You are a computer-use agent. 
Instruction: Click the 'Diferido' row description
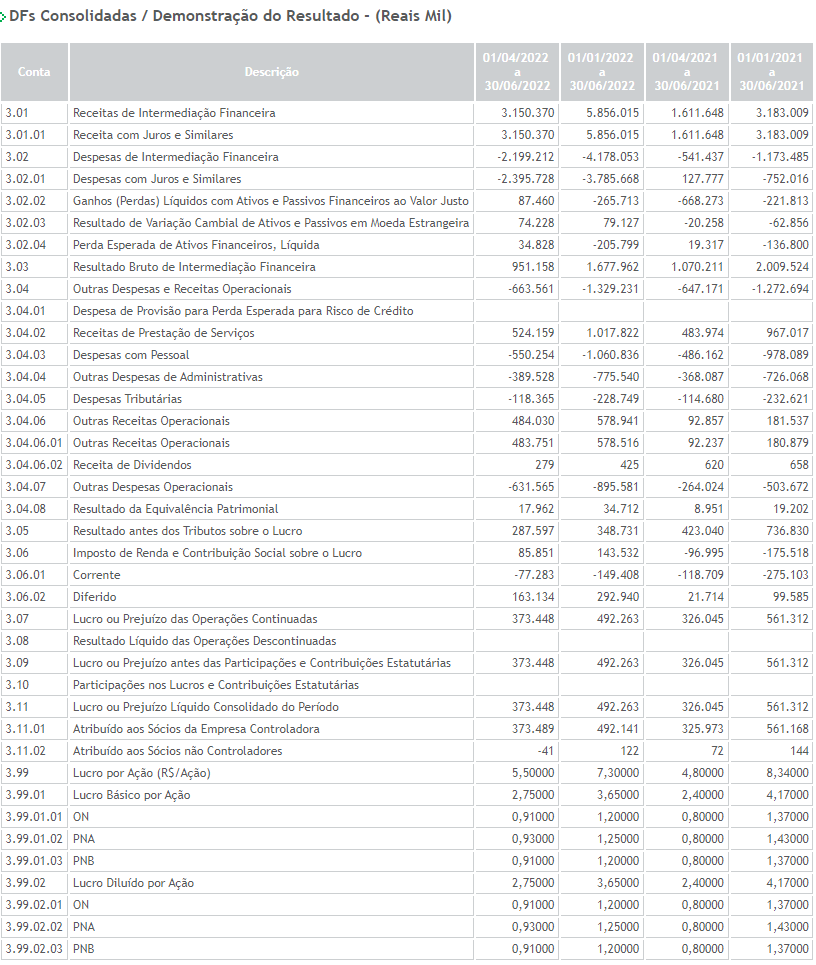point(95,597)
